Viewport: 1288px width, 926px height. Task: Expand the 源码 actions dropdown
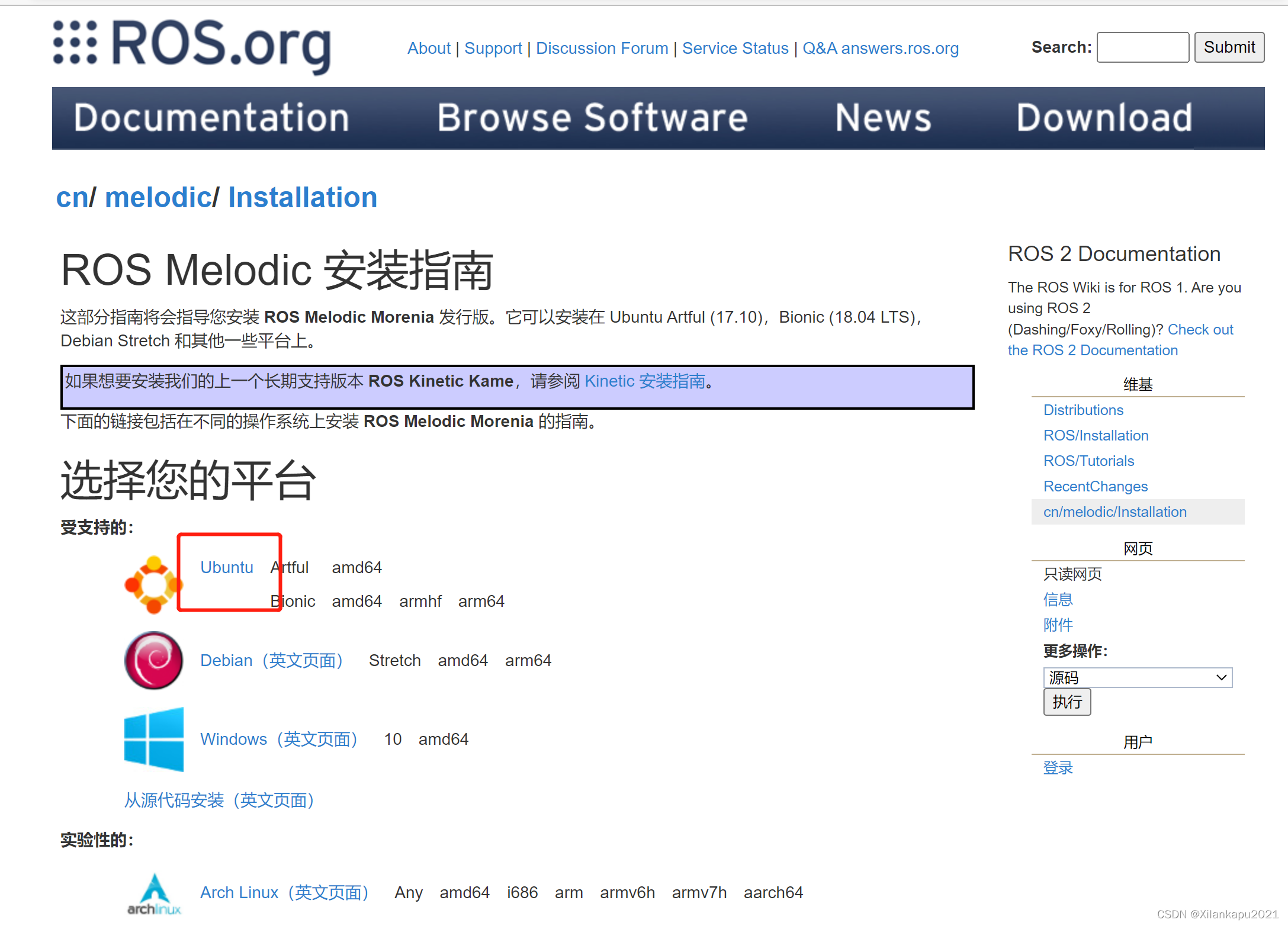[1138, 677]
